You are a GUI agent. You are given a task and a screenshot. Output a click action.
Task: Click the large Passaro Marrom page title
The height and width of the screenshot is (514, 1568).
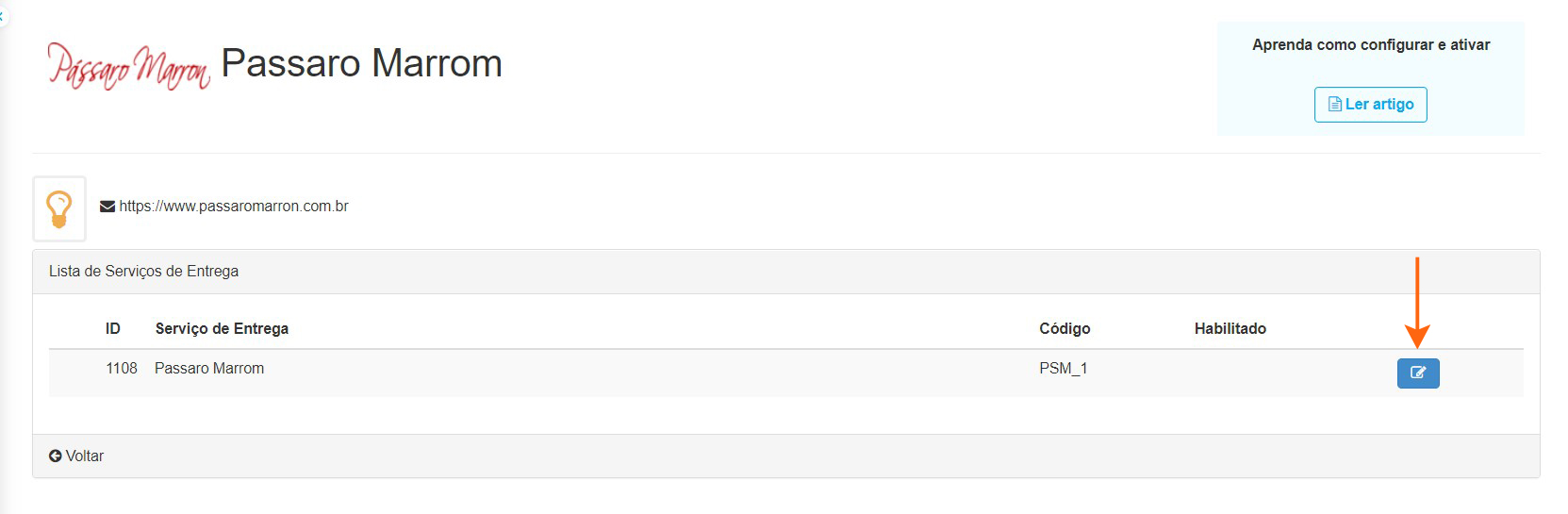coord(361,64)
